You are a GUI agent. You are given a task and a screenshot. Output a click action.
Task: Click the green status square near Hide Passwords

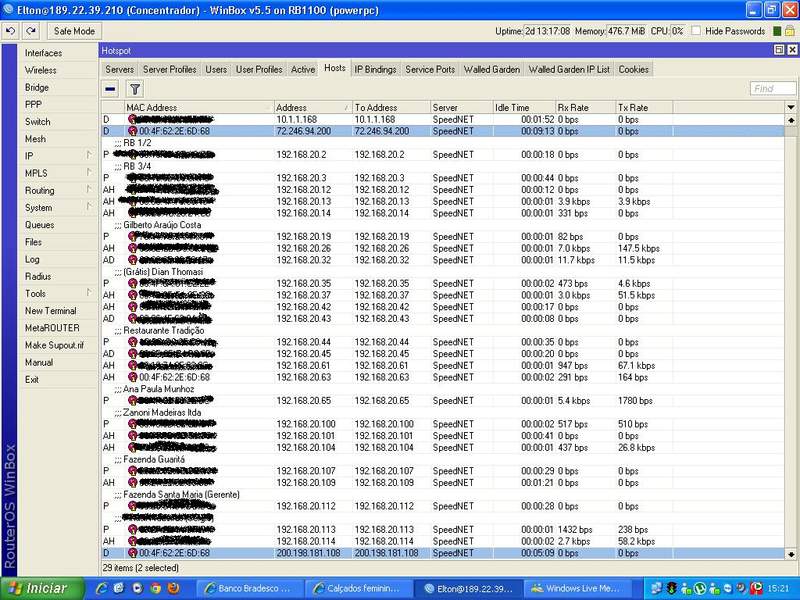777,31
